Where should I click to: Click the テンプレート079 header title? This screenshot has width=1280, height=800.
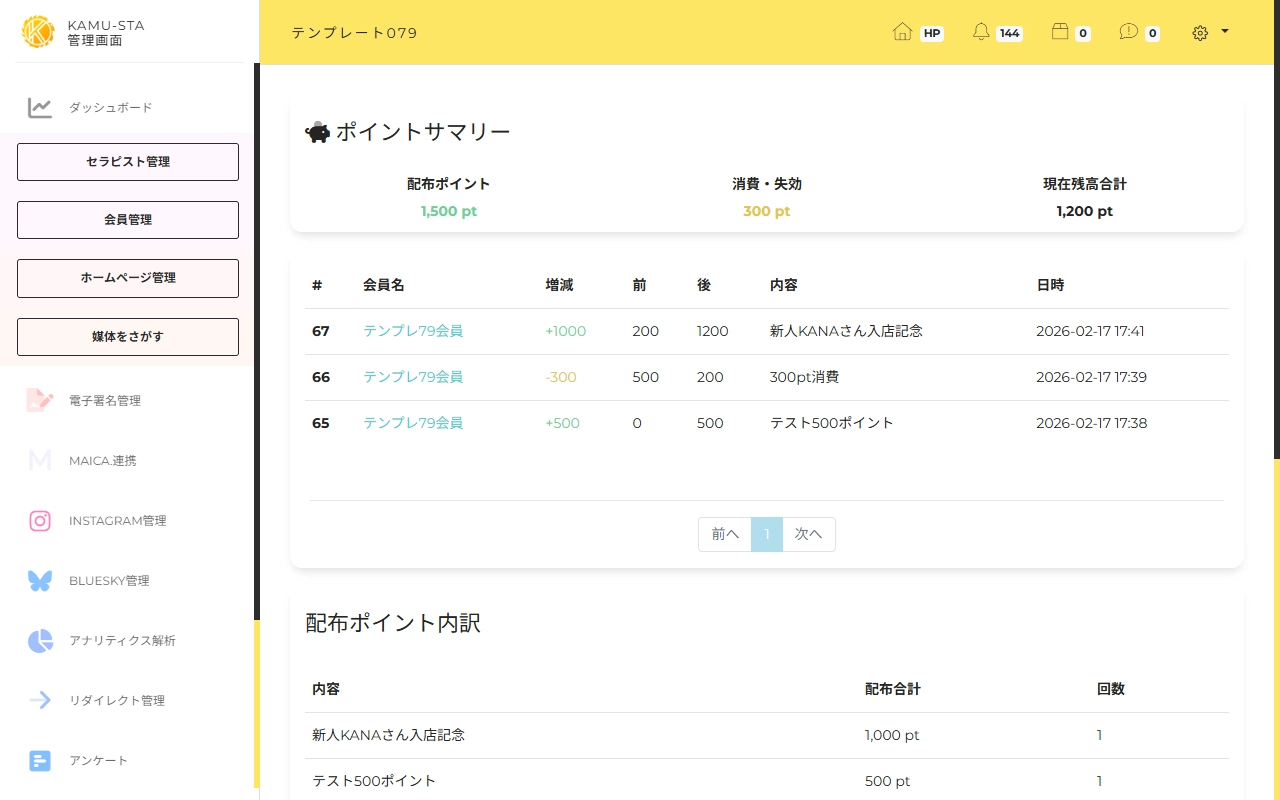click(354, 33)
